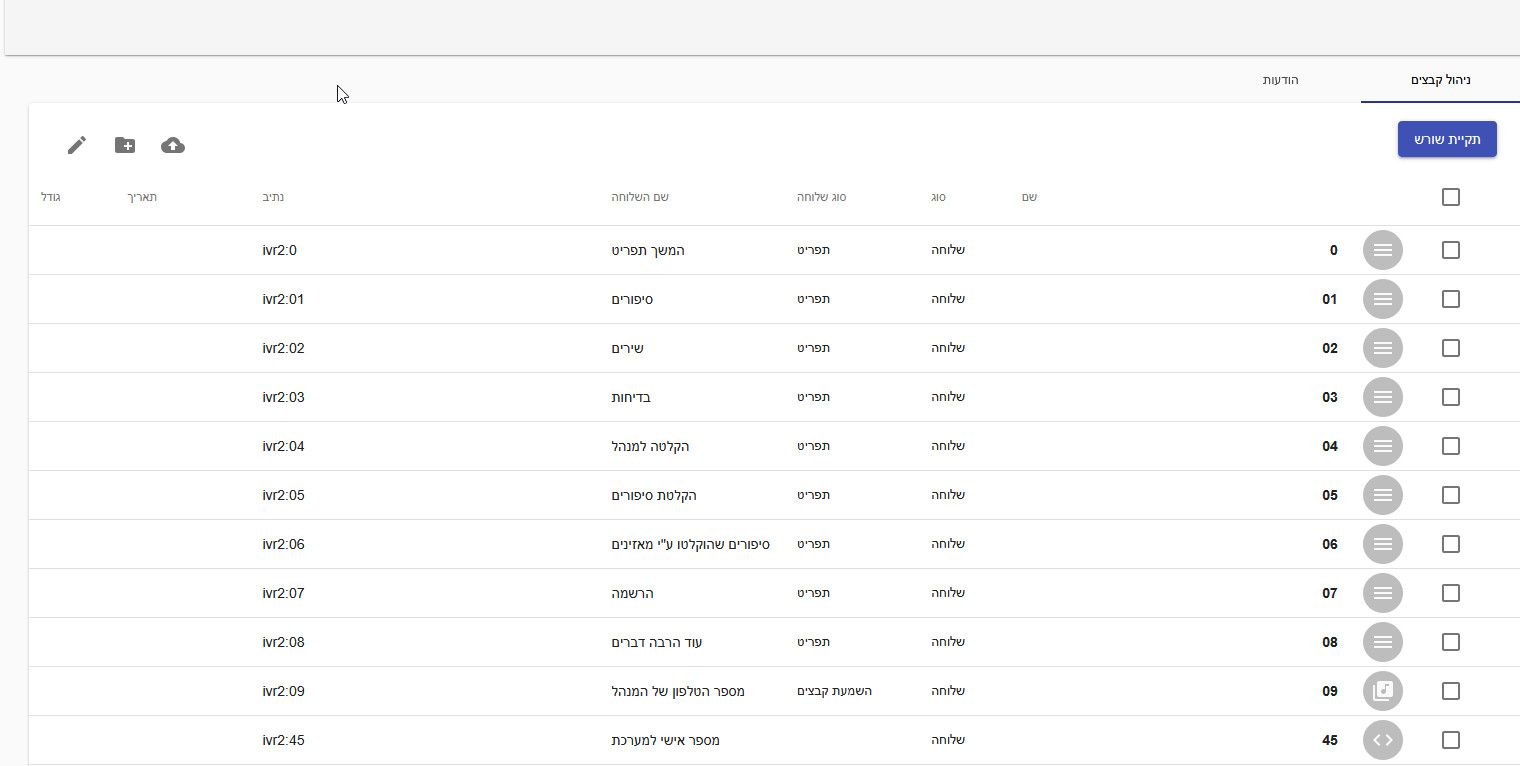Screen dimensions: 1520x766
Task: Switch to the הודעות tab
Action: [1280, 80]
